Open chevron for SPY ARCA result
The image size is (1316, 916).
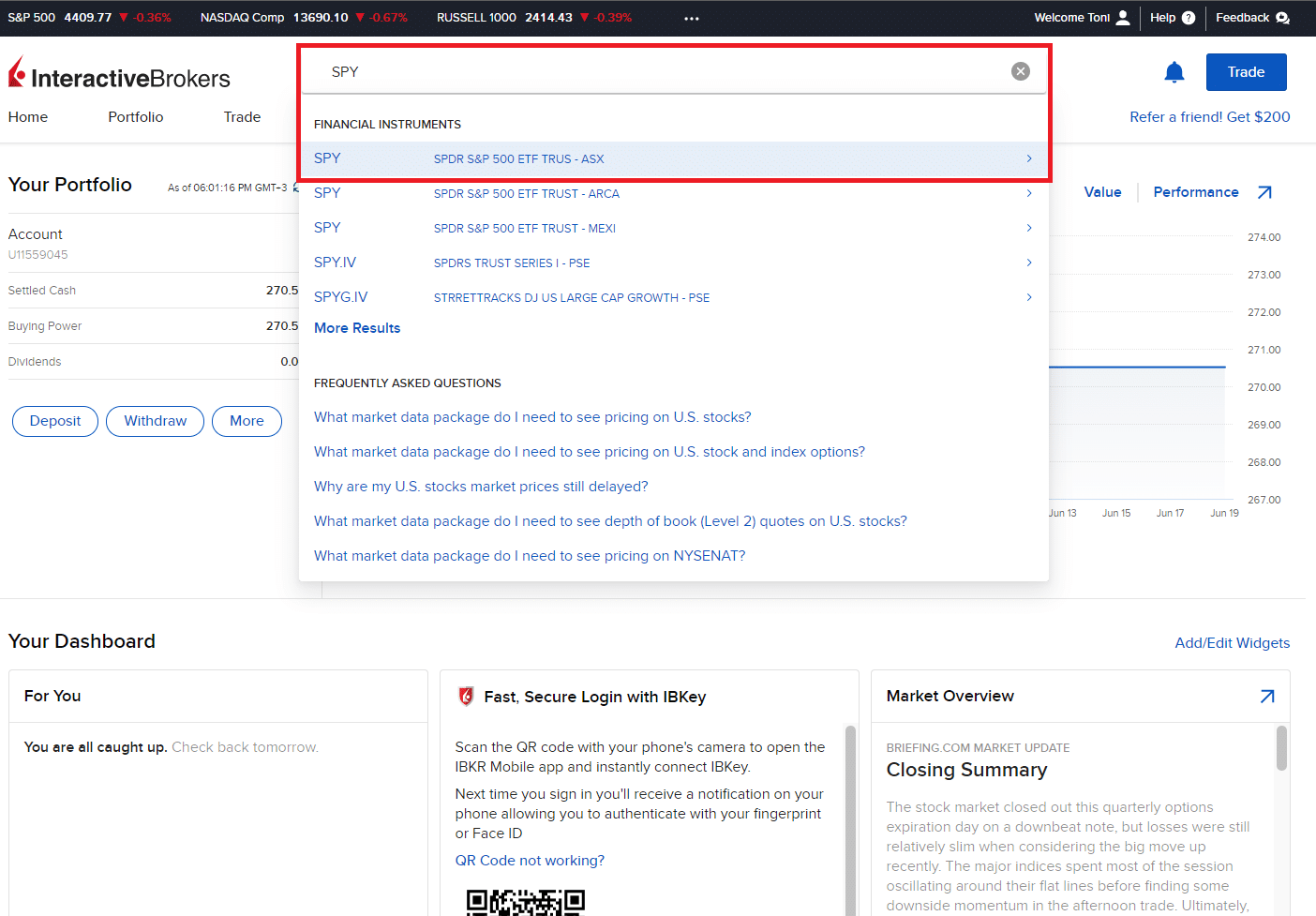pyautogui.click(x=1029, y=193)
